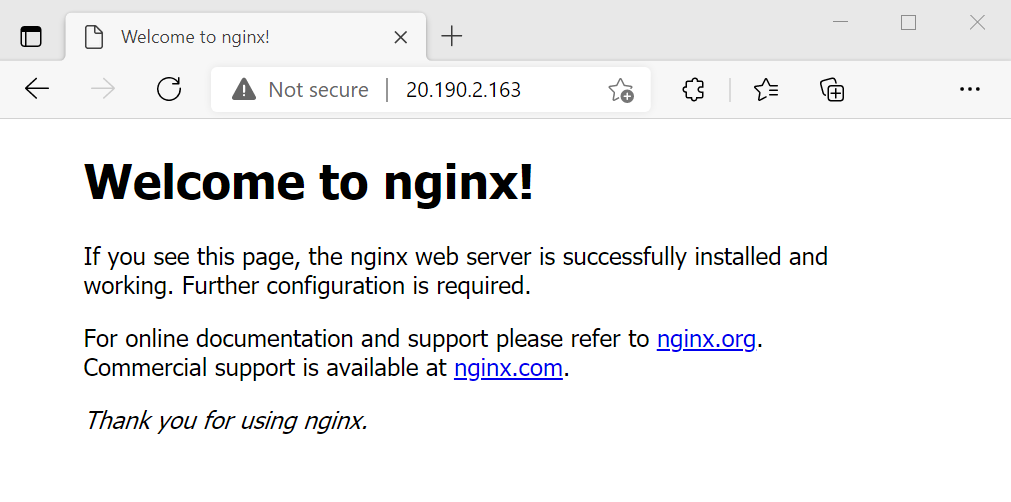Go back to the previous page
The image size is (1011, 502).
coord(37,89)
